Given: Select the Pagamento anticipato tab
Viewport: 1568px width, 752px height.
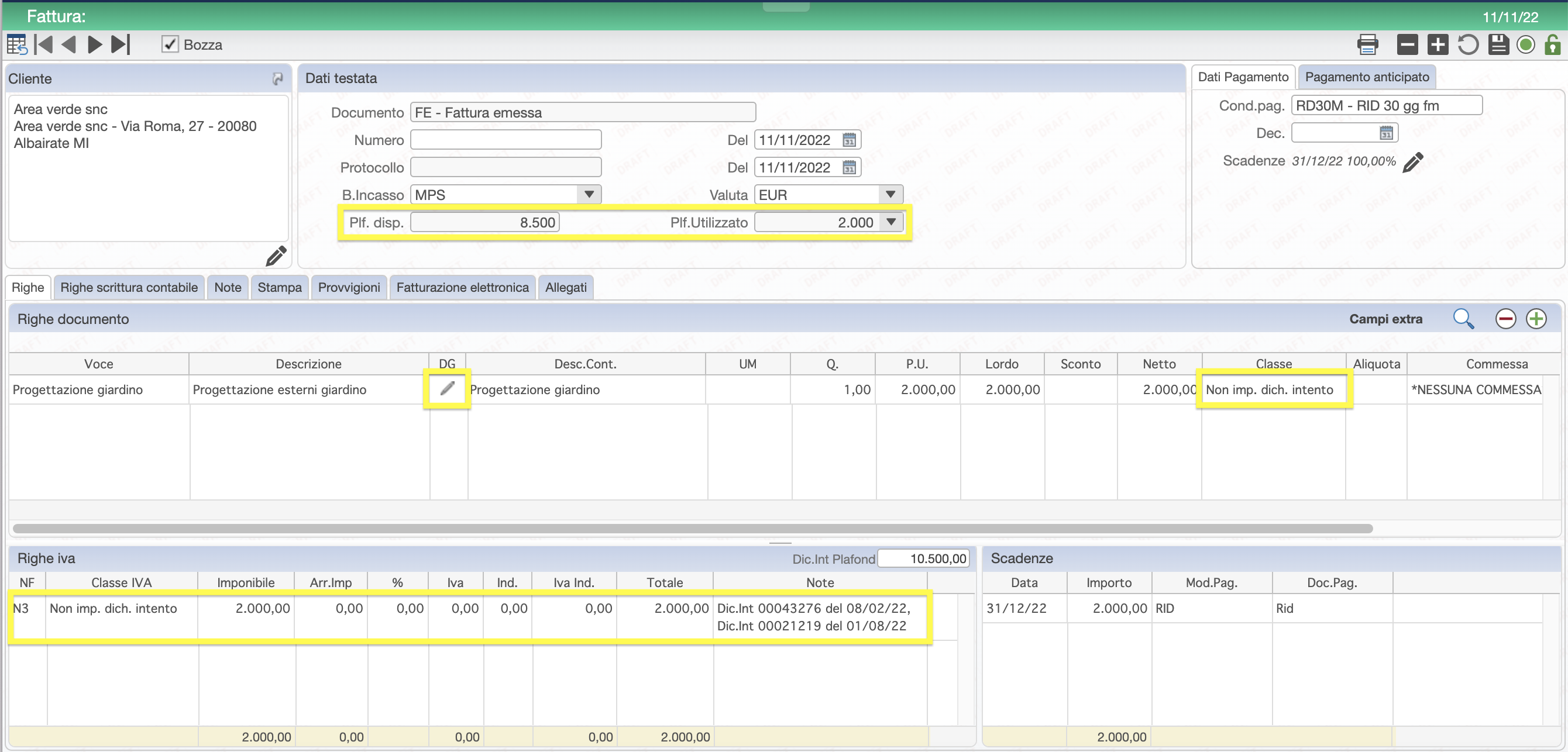Looking at the screenshot, I should (x=1367, y=77).
